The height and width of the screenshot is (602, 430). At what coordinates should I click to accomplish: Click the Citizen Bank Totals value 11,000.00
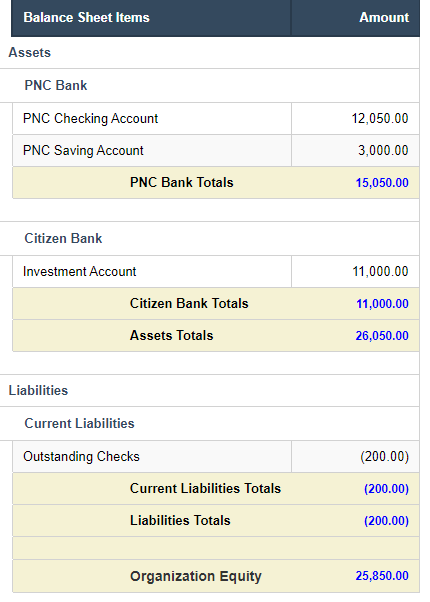382,304
